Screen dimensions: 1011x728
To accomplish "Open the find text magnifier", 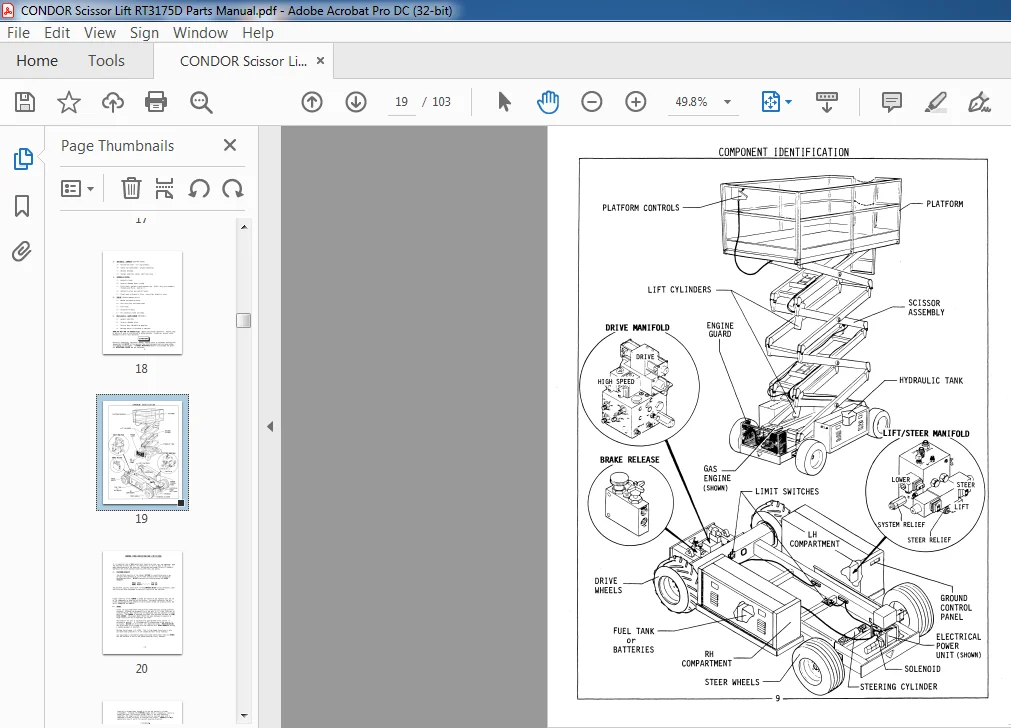I will point(201,102).
